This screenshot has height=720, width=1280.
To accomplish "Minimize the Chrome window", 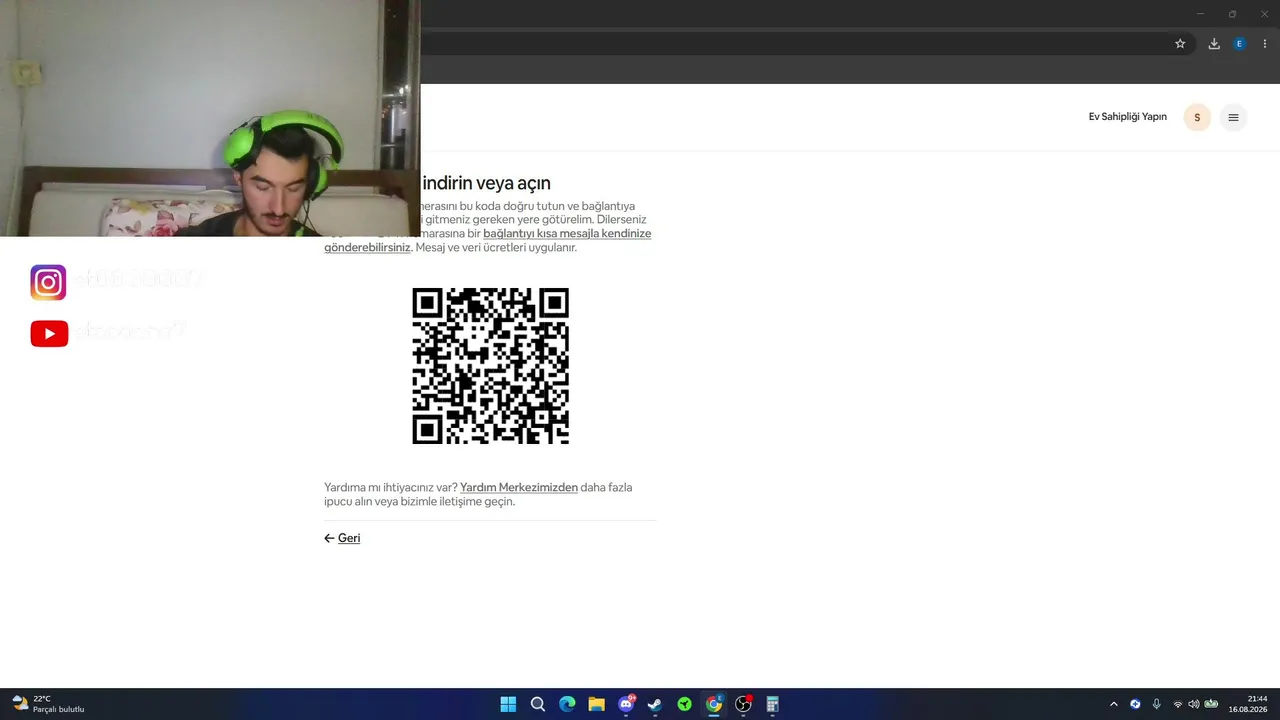I will 1201,13.
